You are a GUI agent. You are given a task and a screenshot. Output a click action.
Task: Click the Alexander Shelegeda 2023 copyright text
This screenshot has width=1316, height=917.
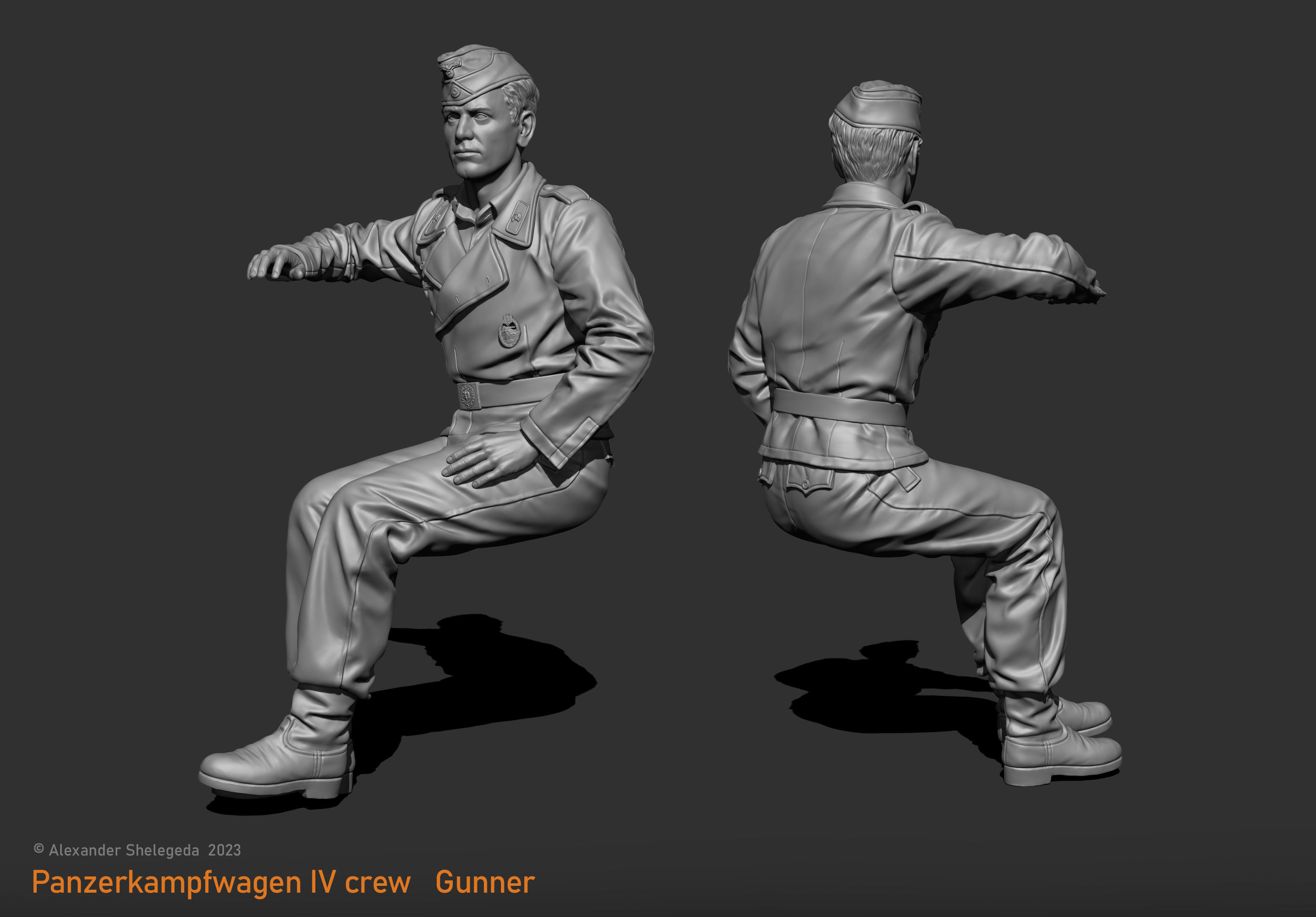[x=137, y=850]
